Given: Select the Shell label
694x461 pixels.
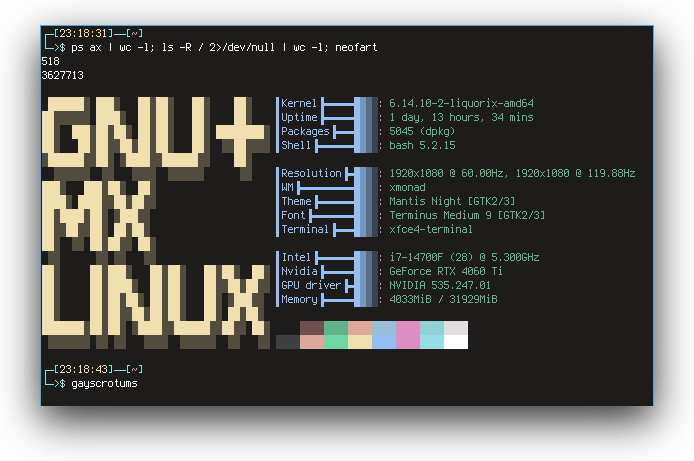Looking at the screenshot, I should [x=296, y=145].
